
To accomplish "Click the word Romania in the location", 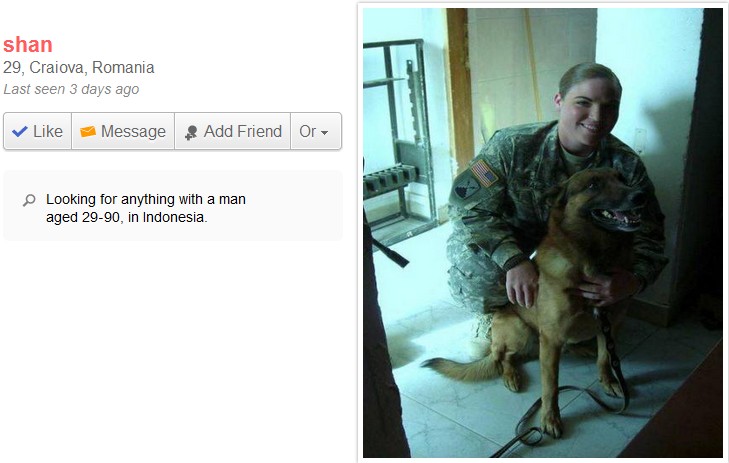I will (x=123, y=67).
